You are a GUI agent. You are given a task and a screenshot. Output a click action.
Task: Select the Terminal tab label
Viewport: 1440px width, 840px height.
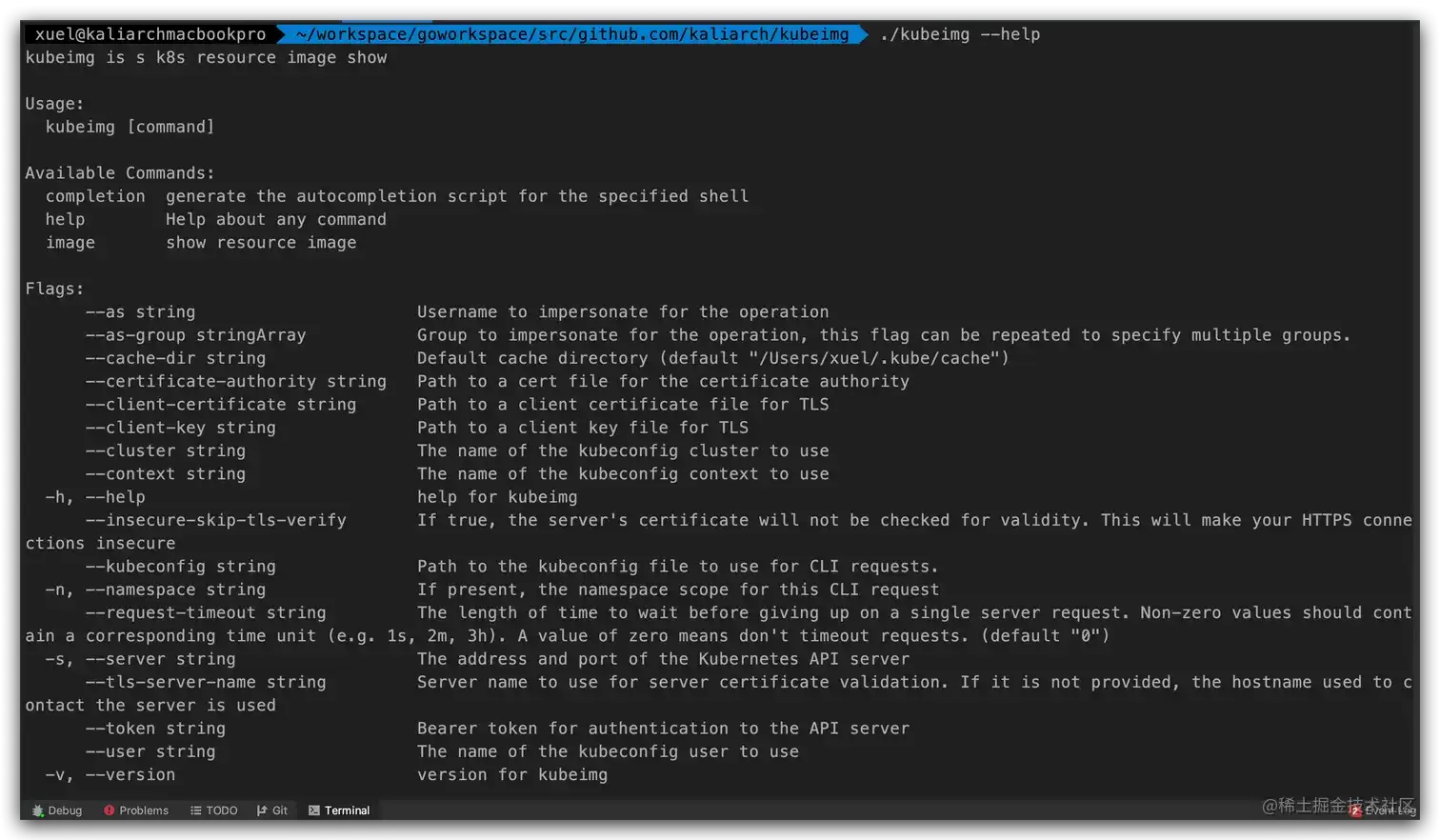pos(347,810)
